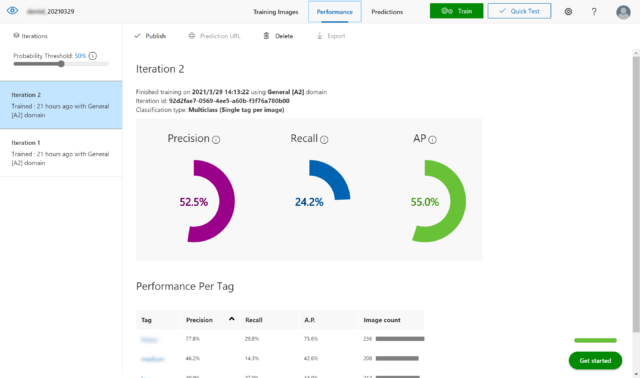This screenshot has height=378, width=640.
Task: Select Iteration 1 in the sidebar
Action: 61,153
